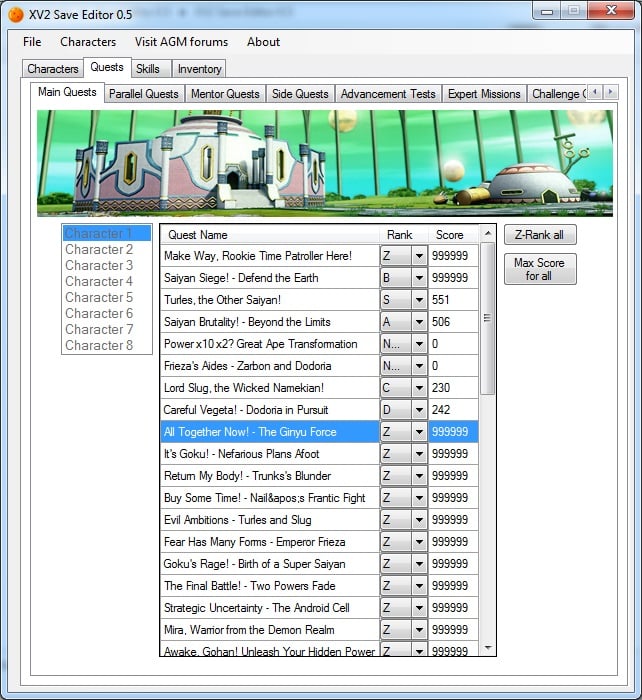
Task: Select quest Buy Some Time! Nail's Frantic Fight
Action: pyautogui.click(x=270, y=498)
